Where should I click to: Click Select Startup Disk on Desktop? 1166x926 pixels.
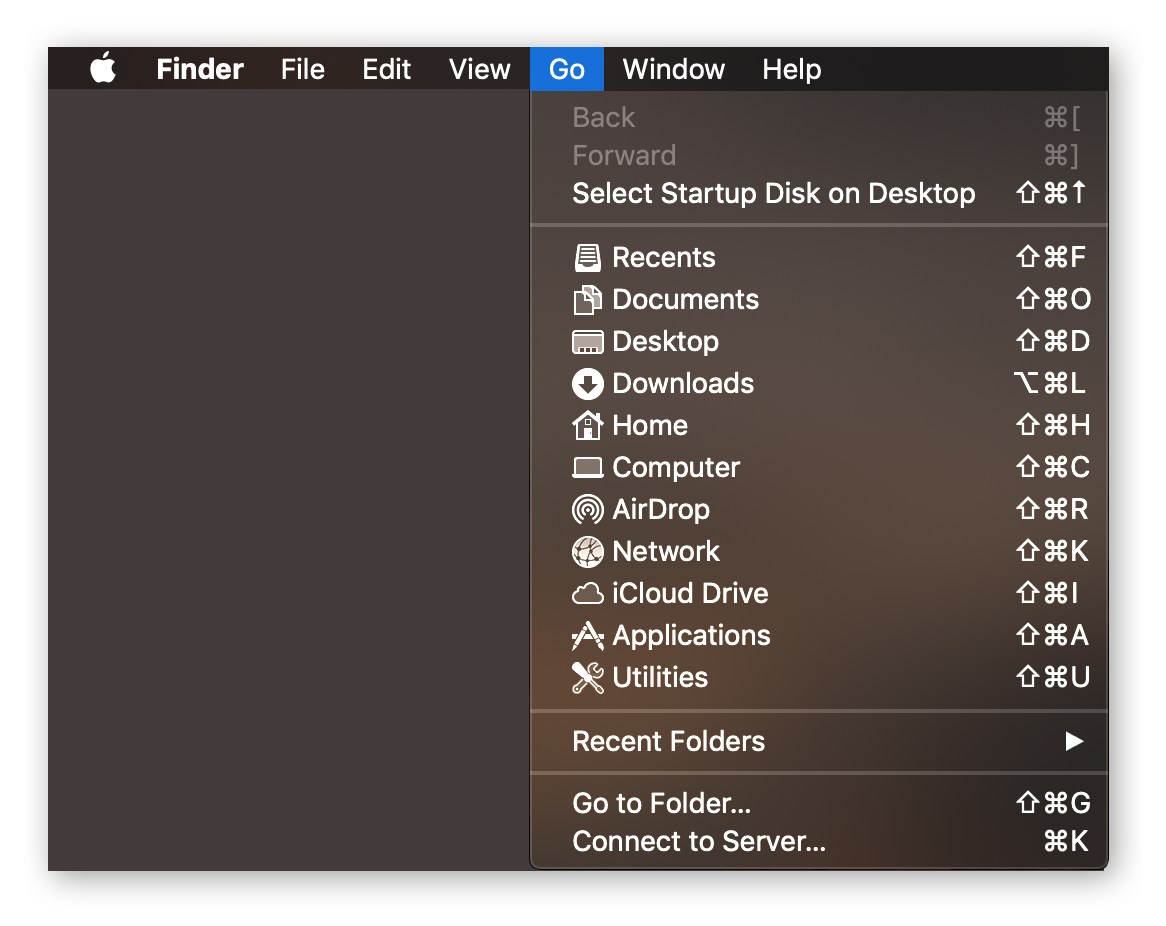coord(773,193)
